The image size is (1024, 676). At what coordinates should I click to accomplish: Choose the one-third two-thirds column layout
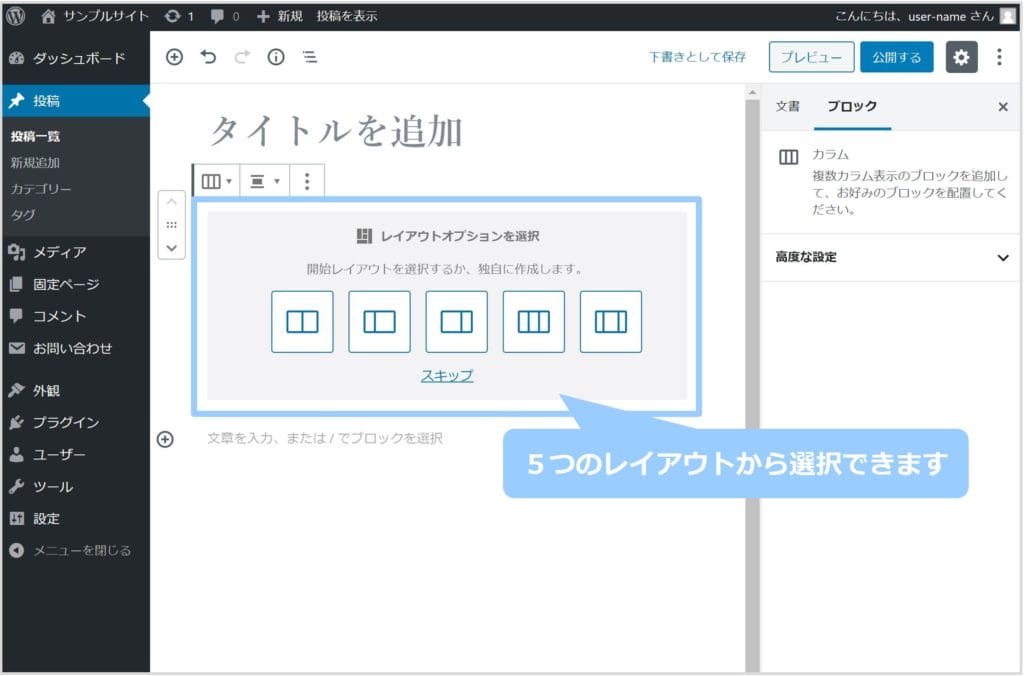379,322
